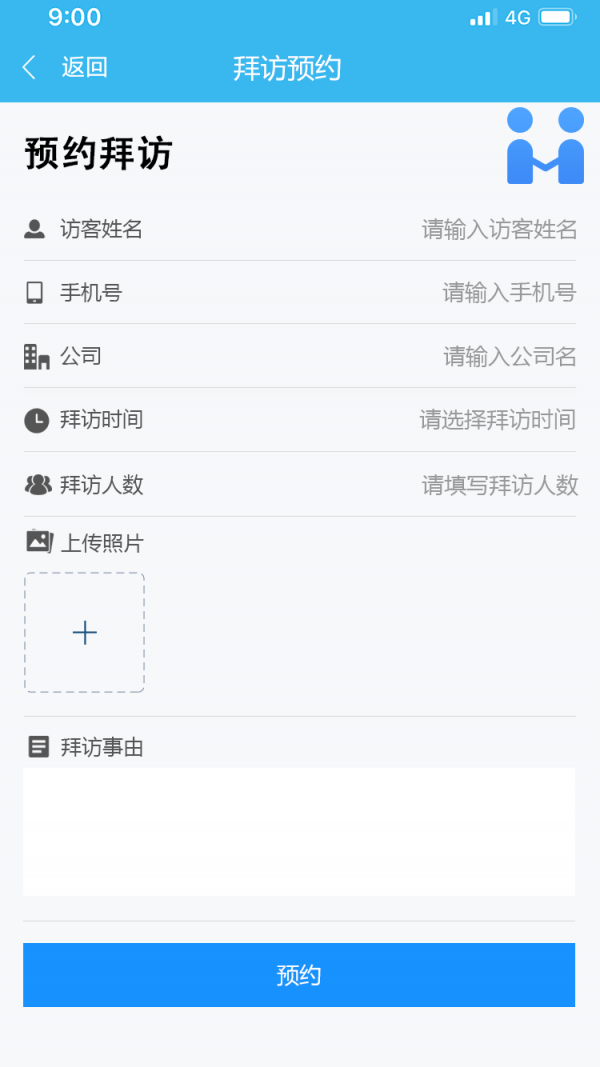600x1067 pixels.
Task: Click the 返回 back text link
Action: click(84, 68)
